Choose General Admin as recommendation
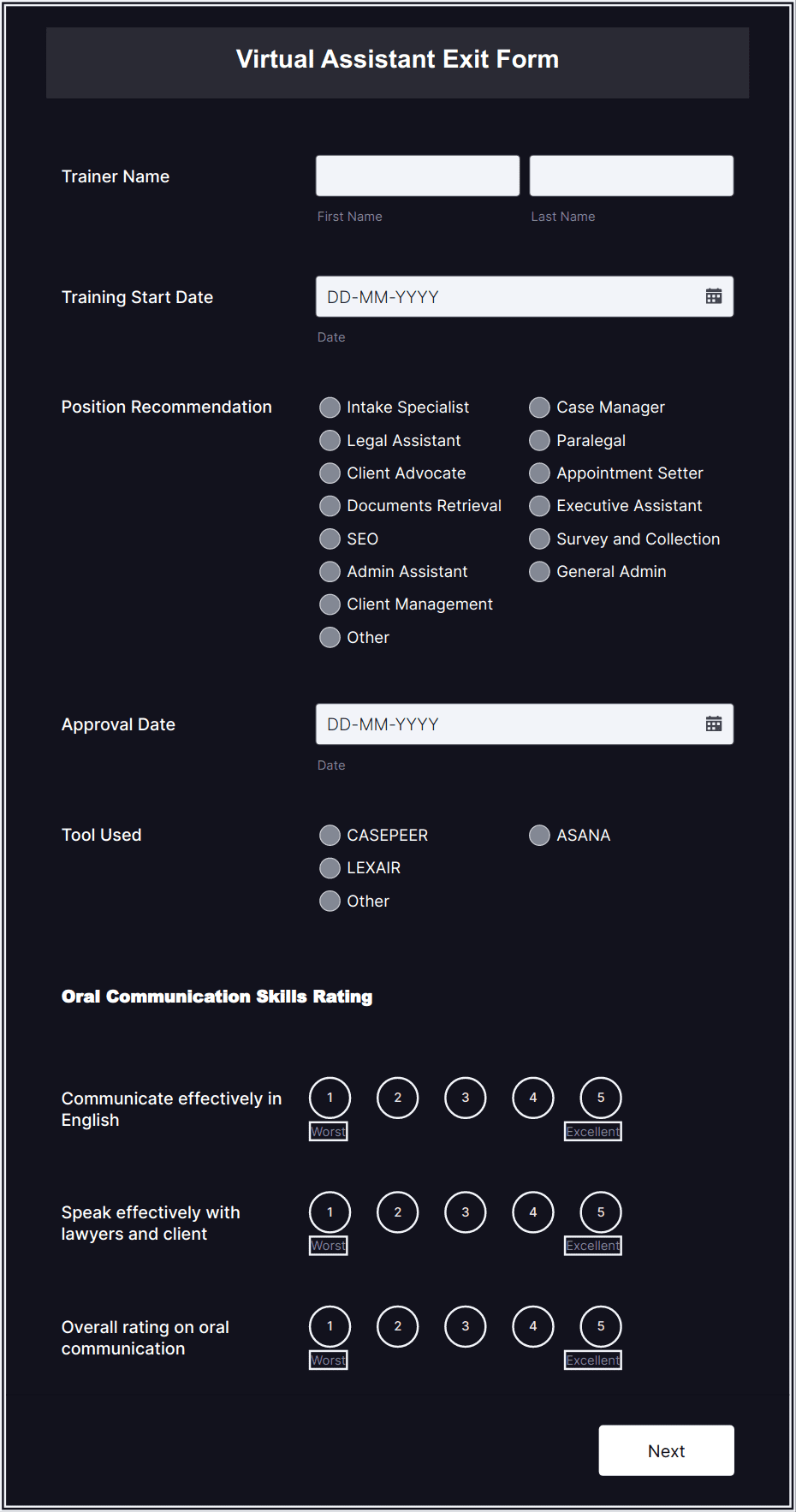This screenshot has width=796, height=1512. click(x=539, y=571)
